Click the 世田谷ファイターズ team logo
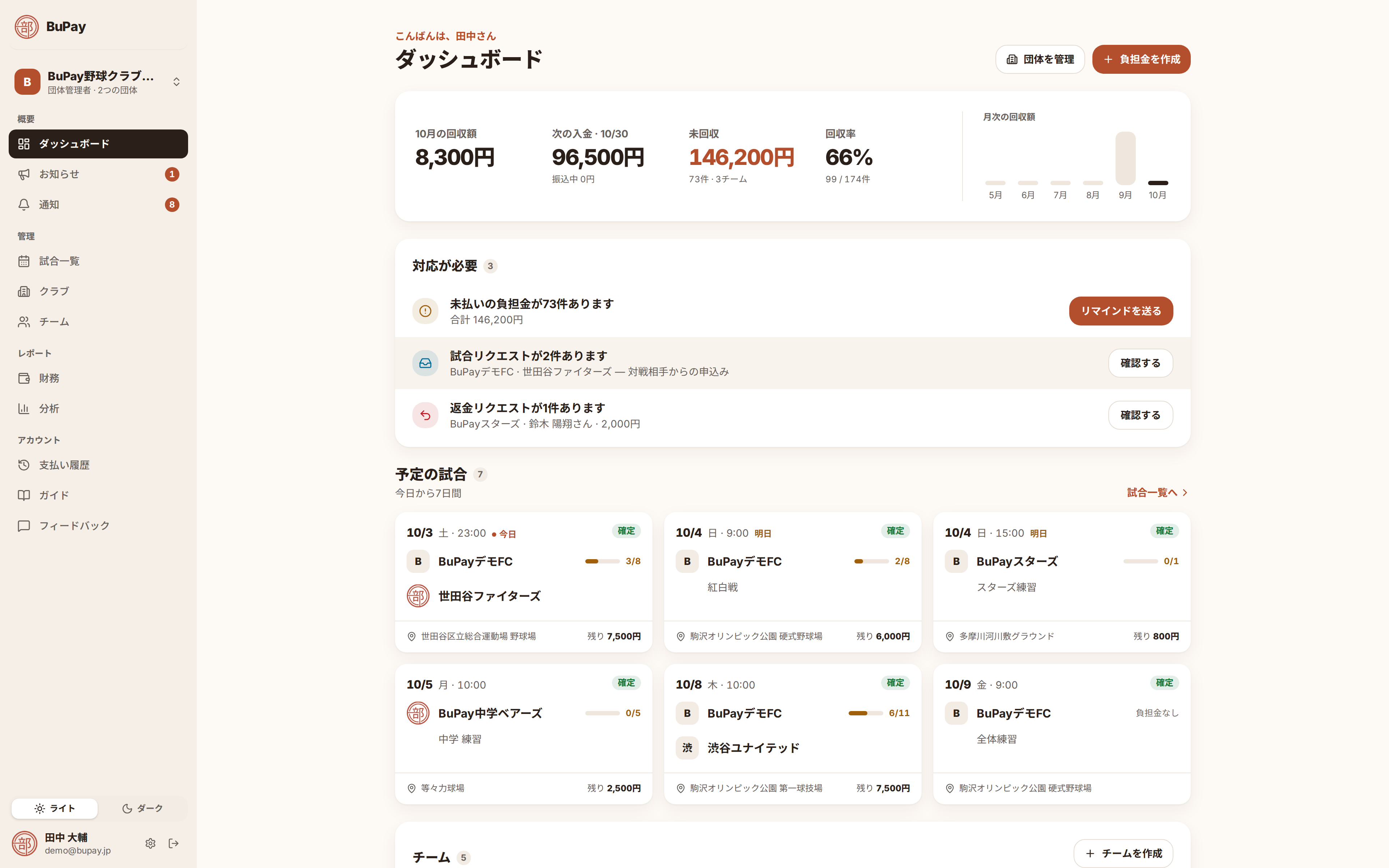1389x868 pixels. [418, 596]
